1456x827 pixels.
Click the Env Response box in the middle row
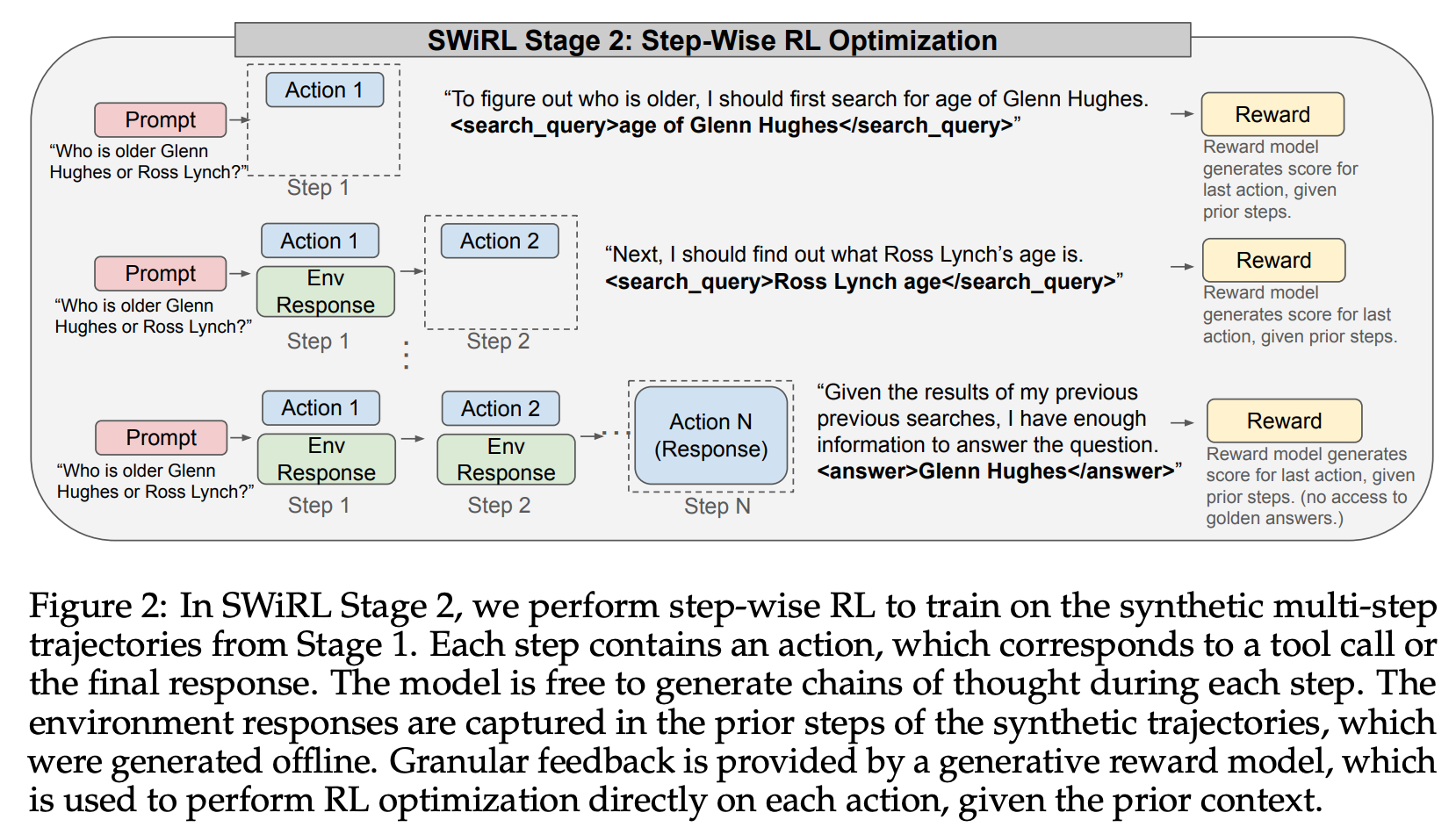[325, 291]
